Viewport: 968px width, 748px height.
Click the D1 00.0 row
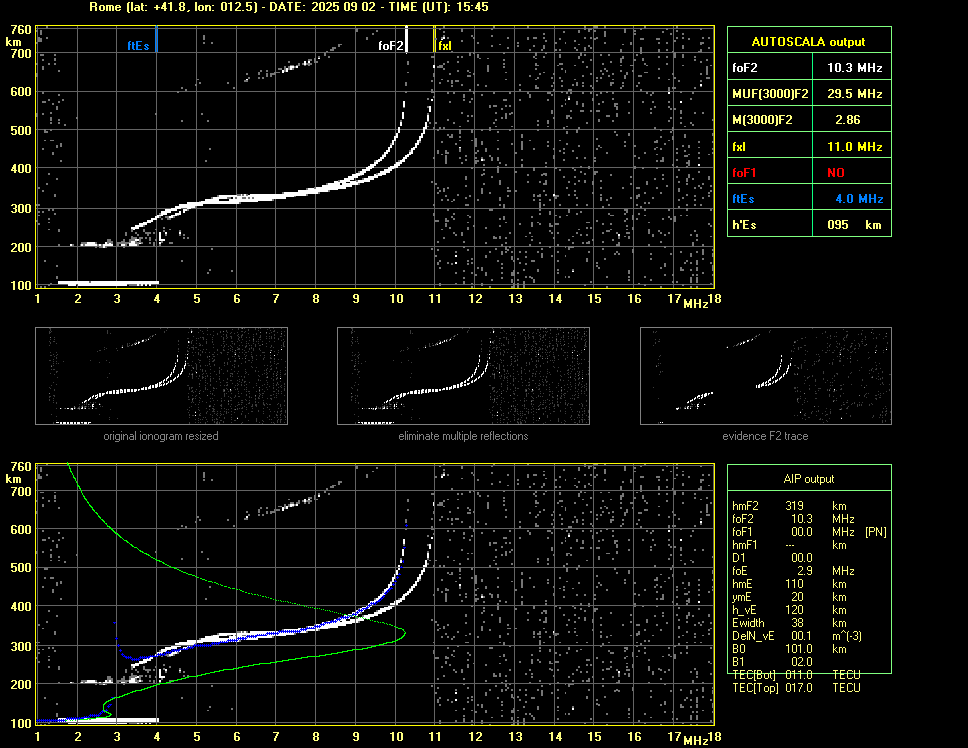pos(772,558)
